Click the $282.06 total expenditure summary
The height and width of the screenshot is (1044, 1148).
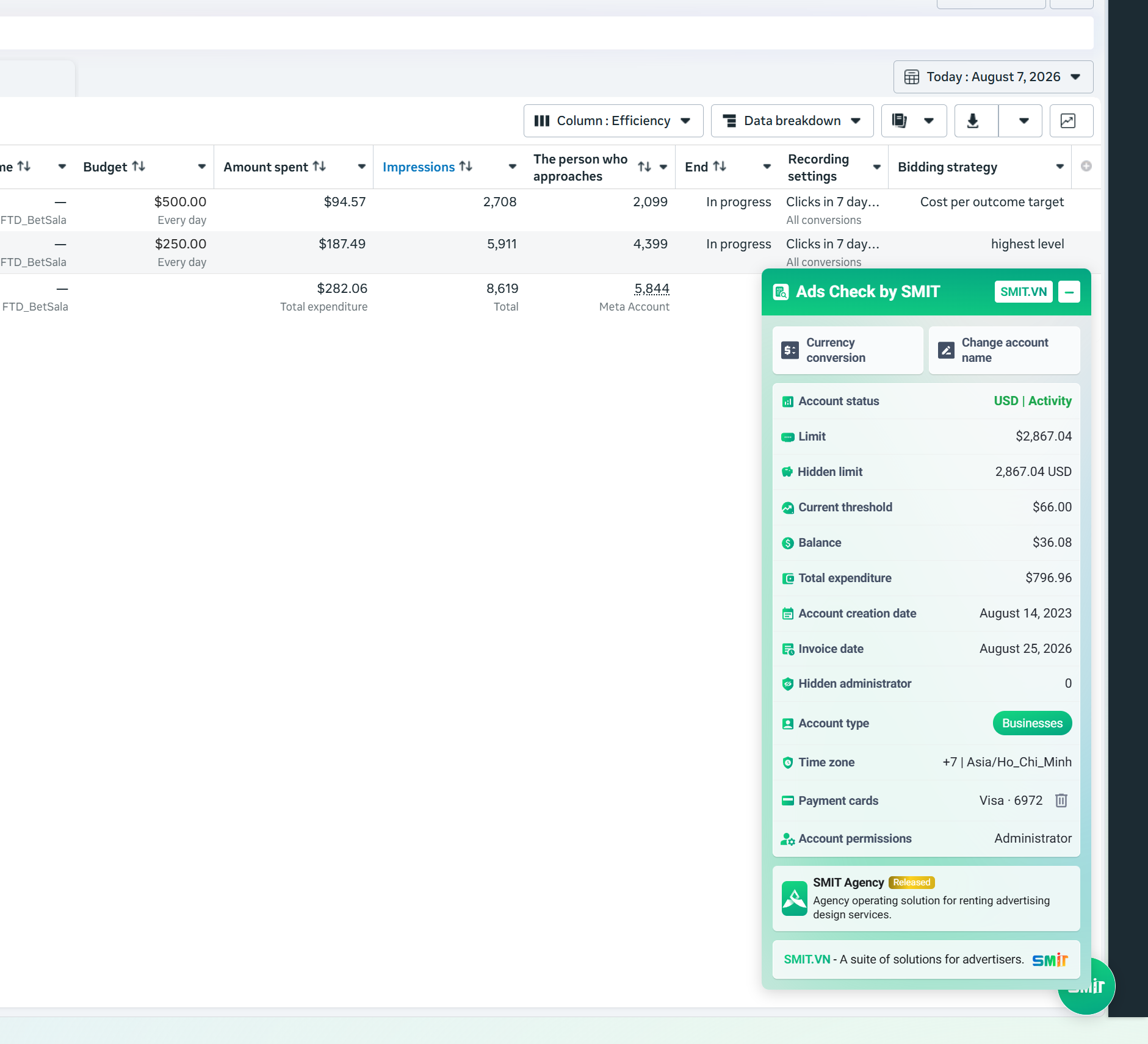342,288
